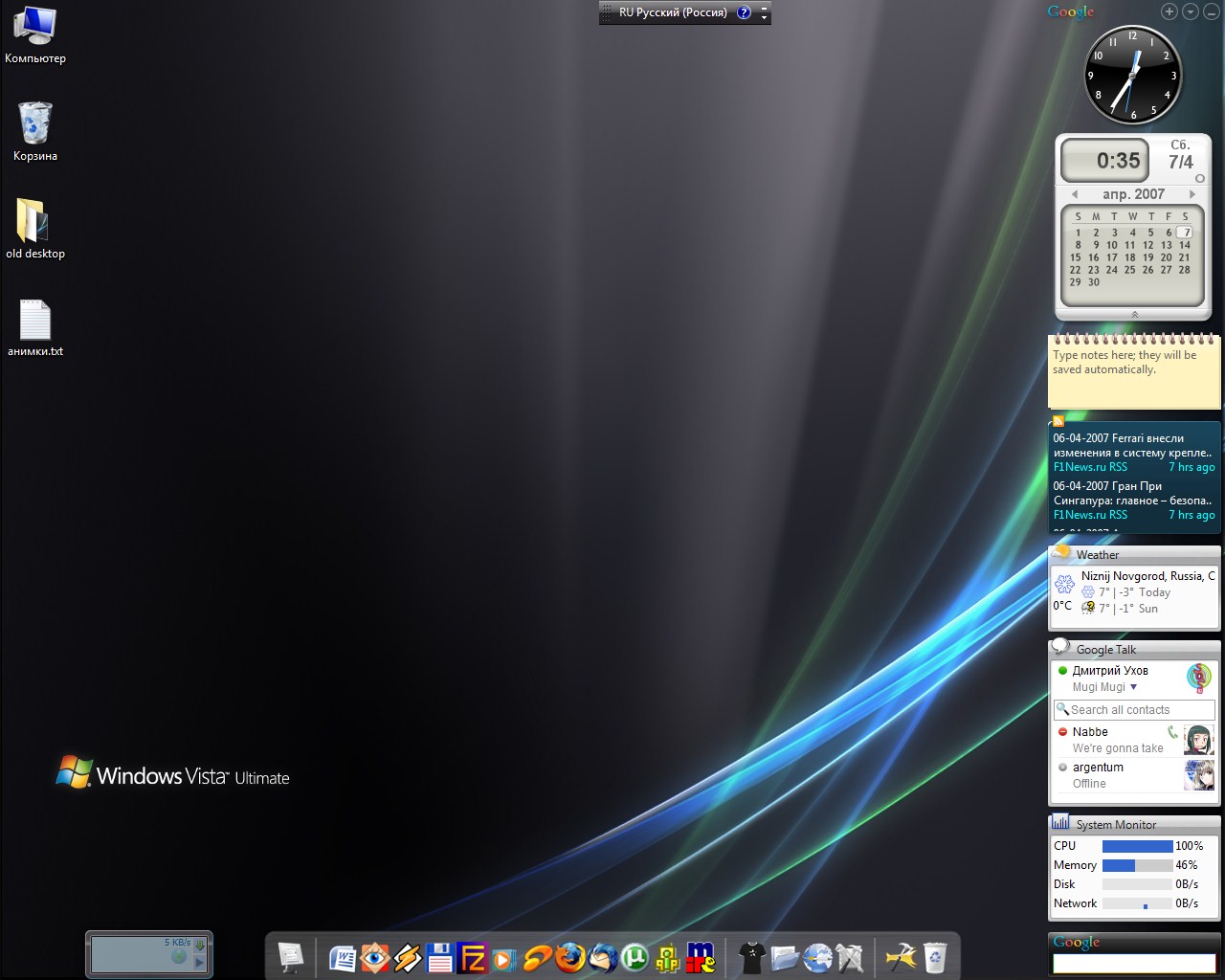The height and width of the screenshot is (980, 1225).
Task: Open mIRC from the dock
Action: coord(701,957)
